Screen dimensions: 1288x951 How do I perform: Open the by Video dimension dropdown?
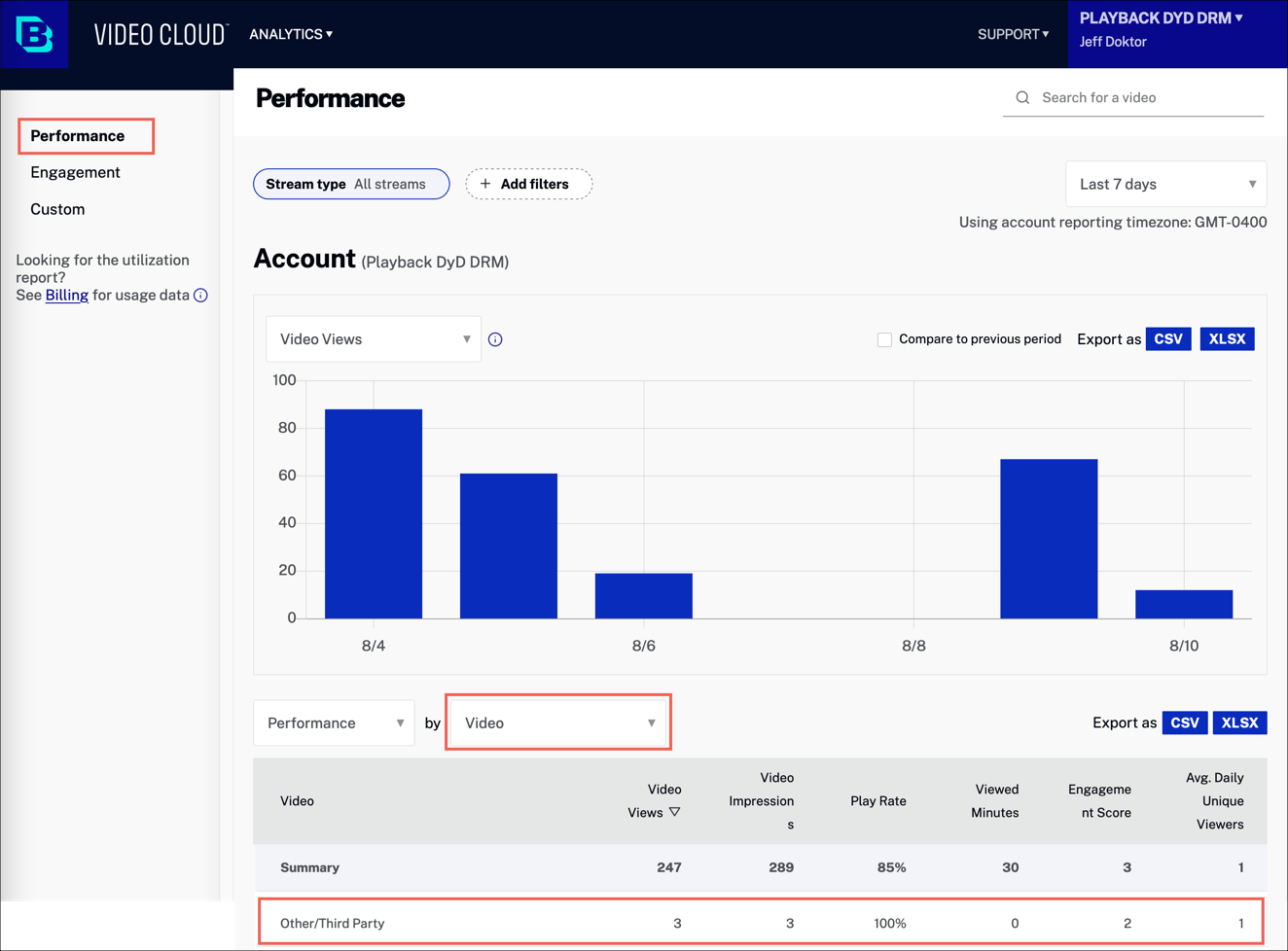pos(558,722)
